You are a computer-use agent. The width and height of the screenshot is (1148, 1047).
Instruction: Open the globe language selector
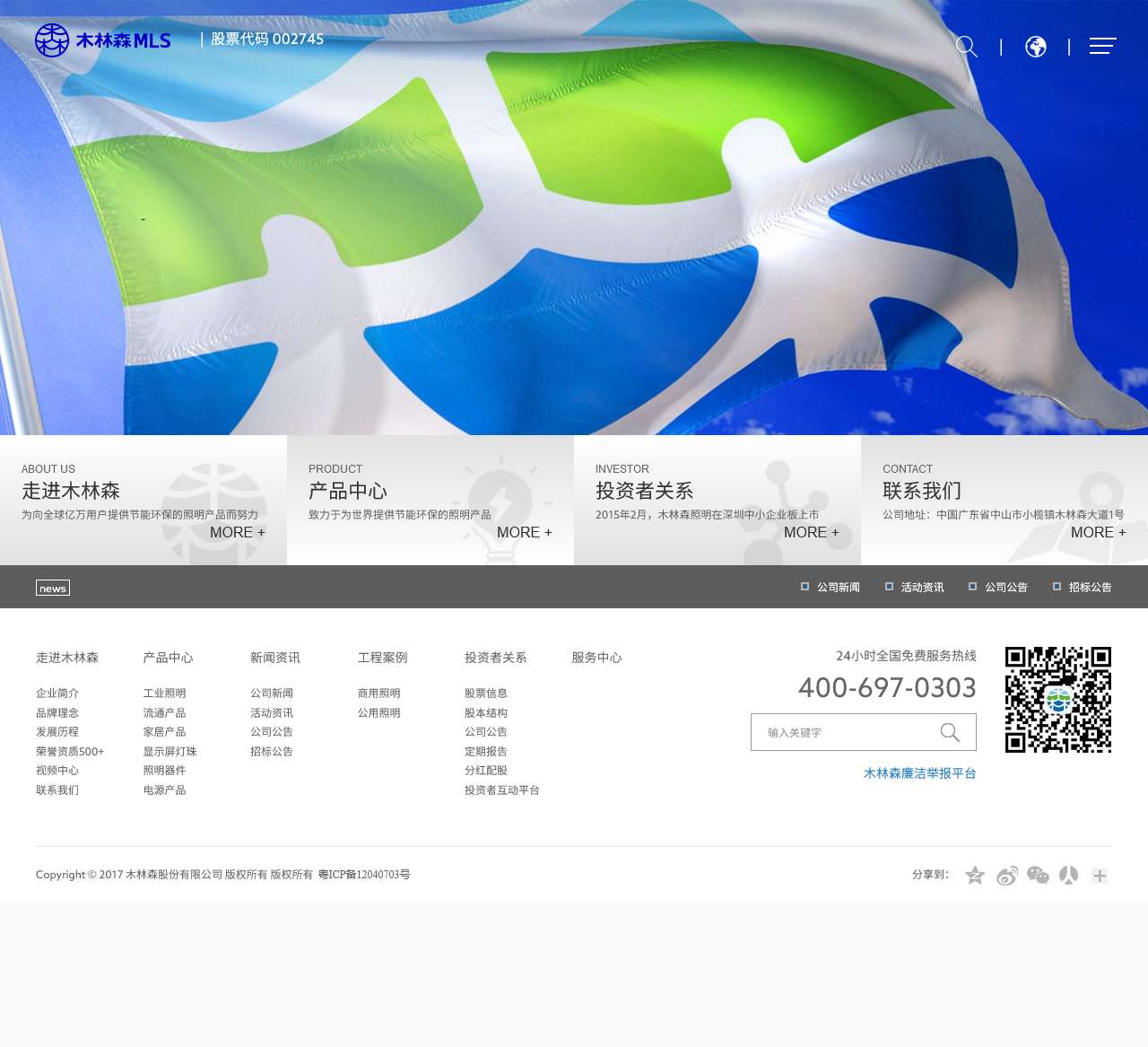point(1036,47)
